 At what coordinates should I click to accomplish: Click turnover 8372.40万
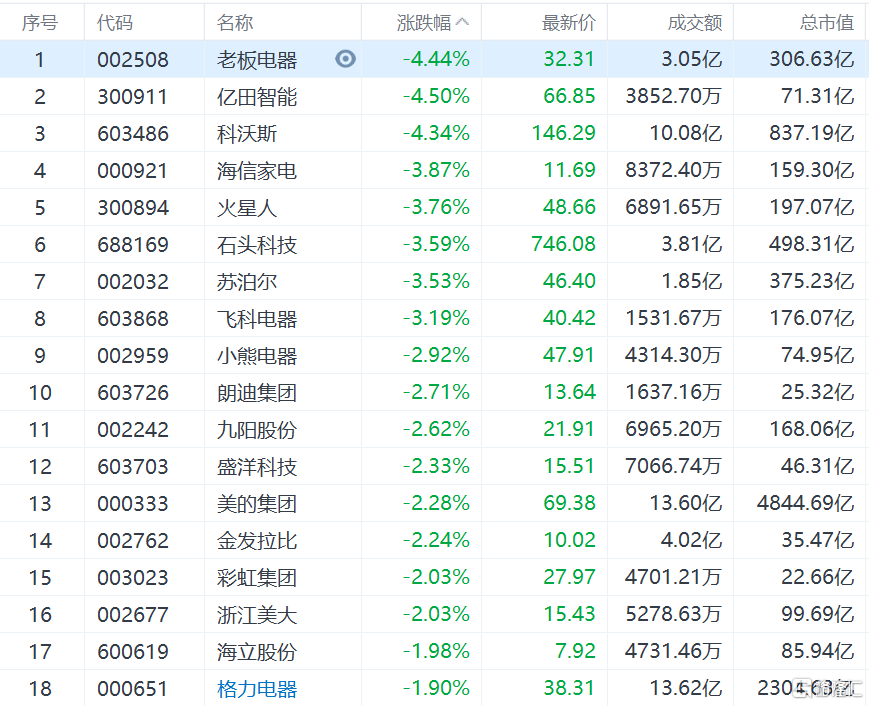(673, 170)
